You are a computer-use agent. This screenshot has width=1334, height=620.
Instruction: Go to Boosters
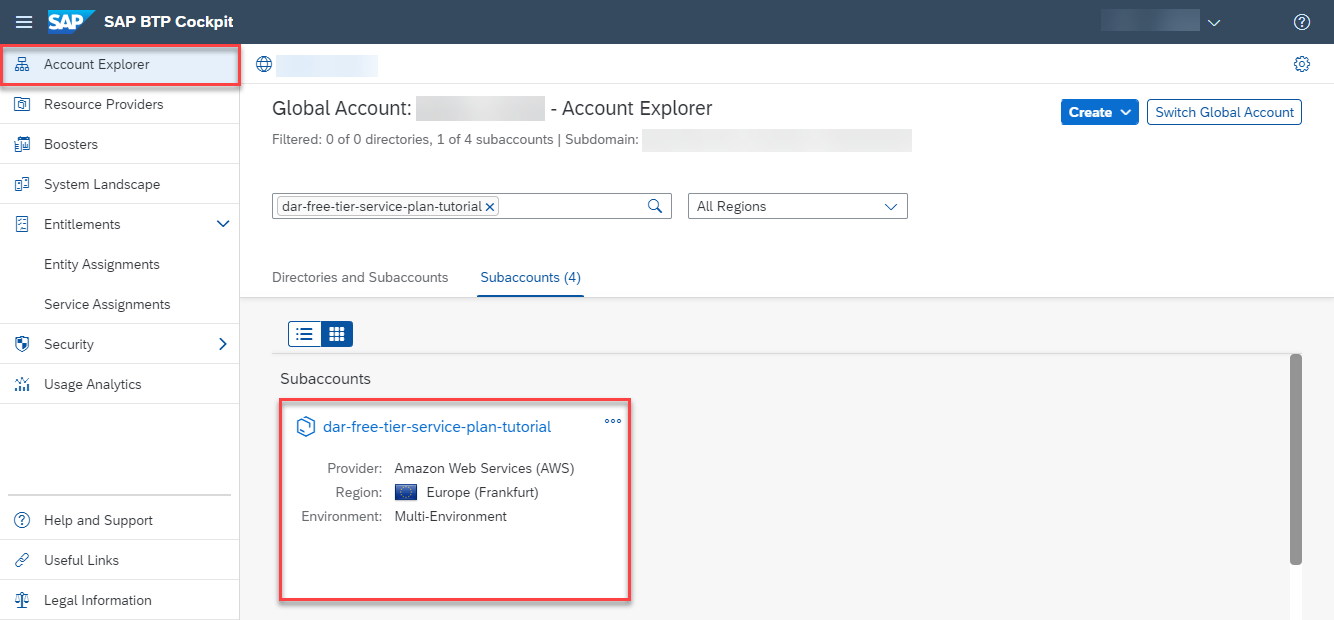120,144
